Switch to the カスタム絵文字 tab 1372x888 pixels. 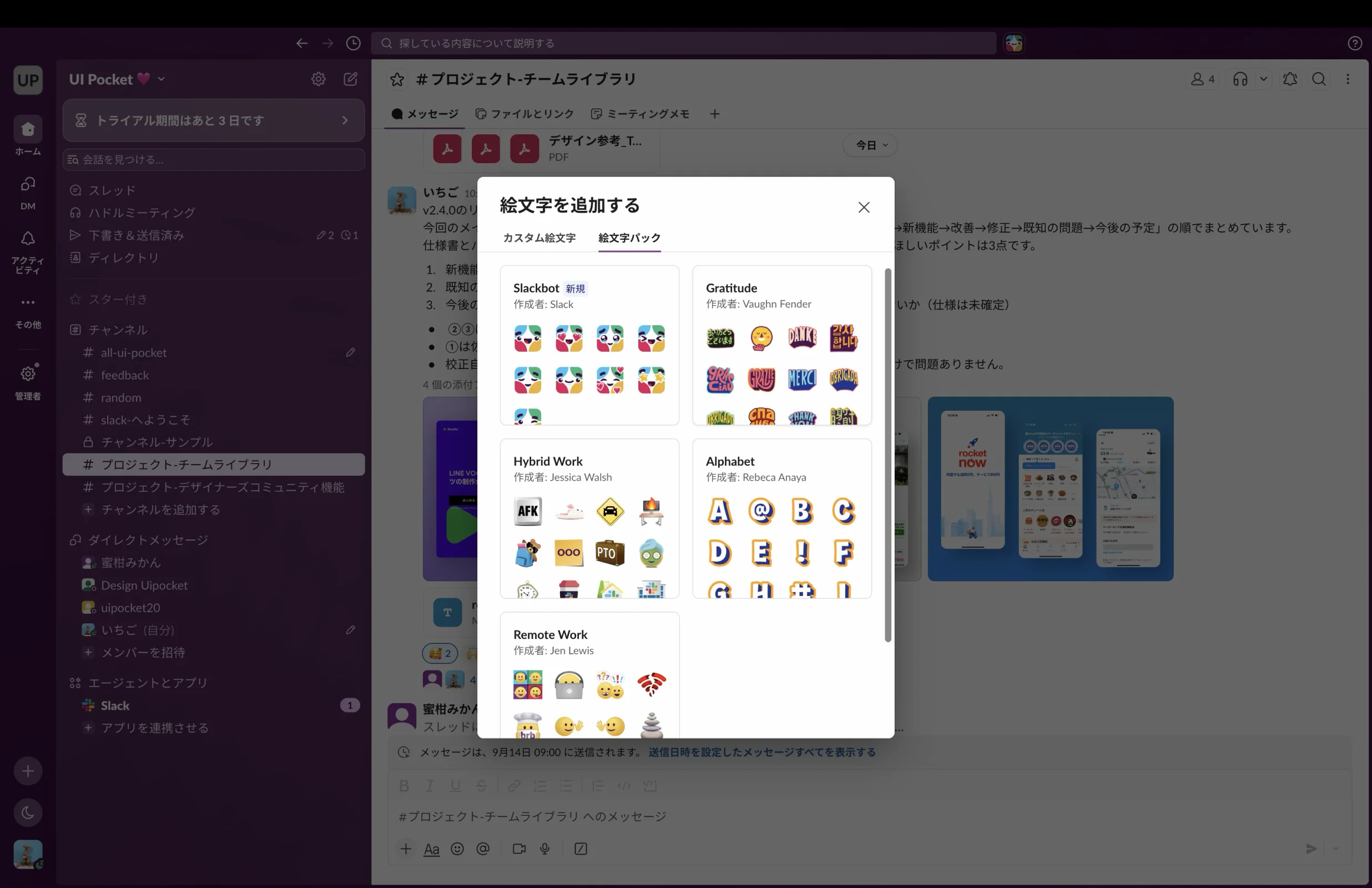539,238
